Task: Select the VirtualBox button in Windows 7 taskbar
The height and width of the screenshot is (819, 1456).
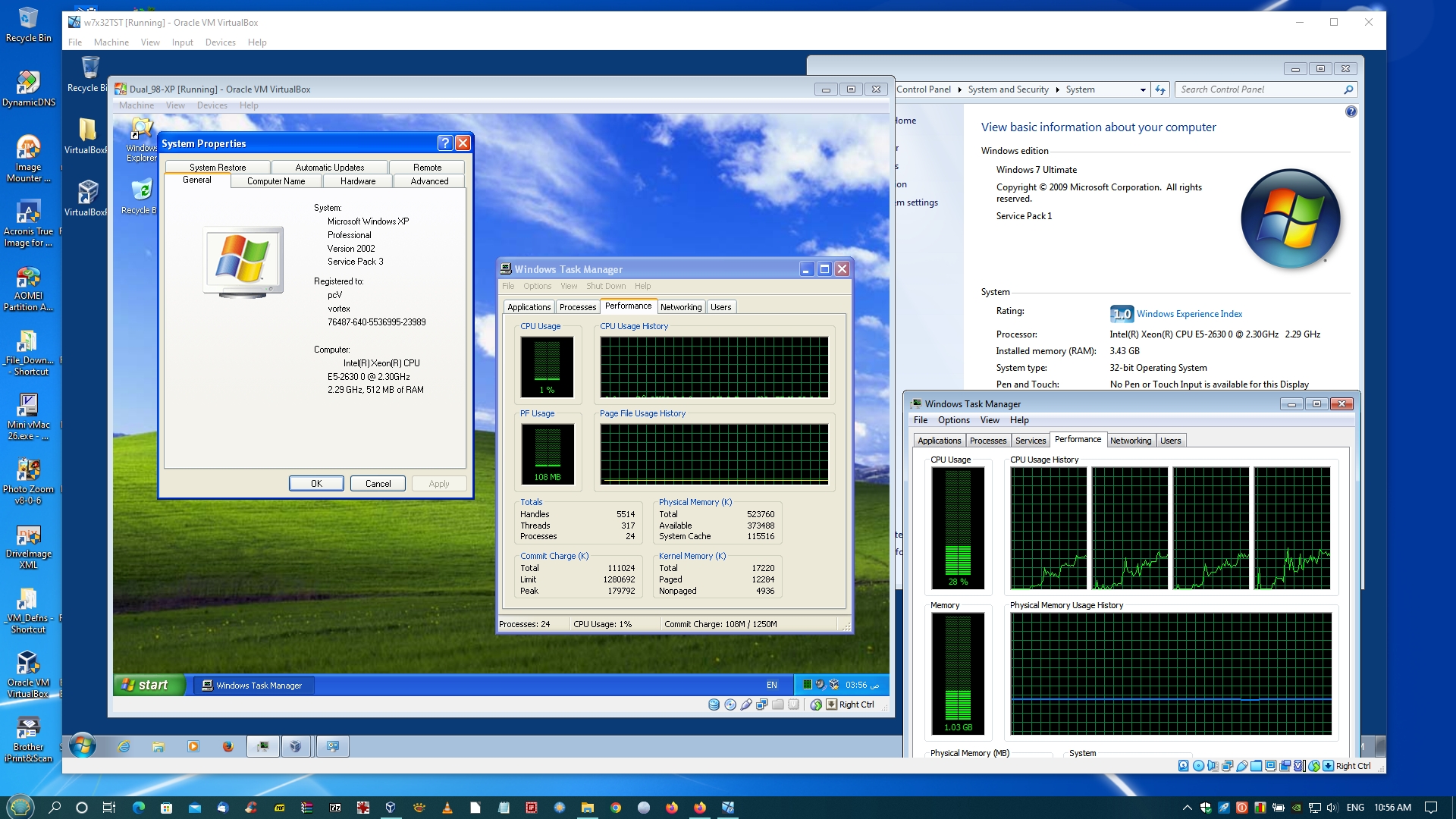Action: pyautogui.click(x=296, y=746)
